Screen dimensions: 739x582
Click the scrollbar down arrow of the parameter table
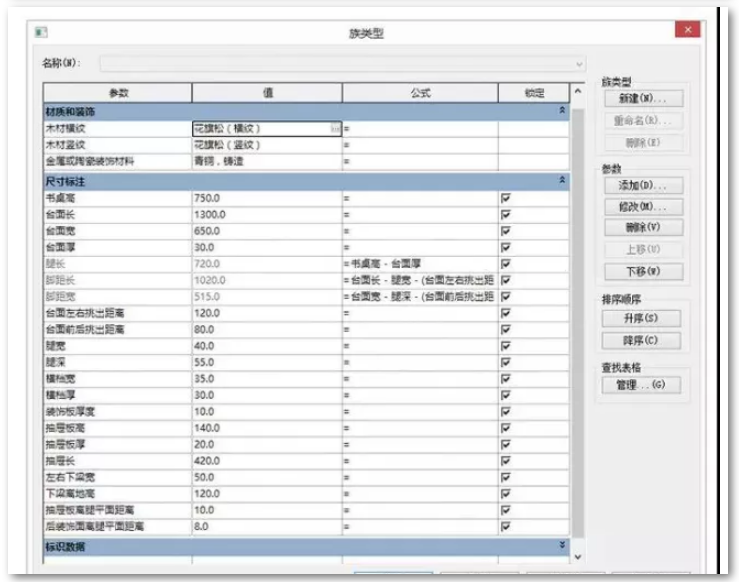578,557
